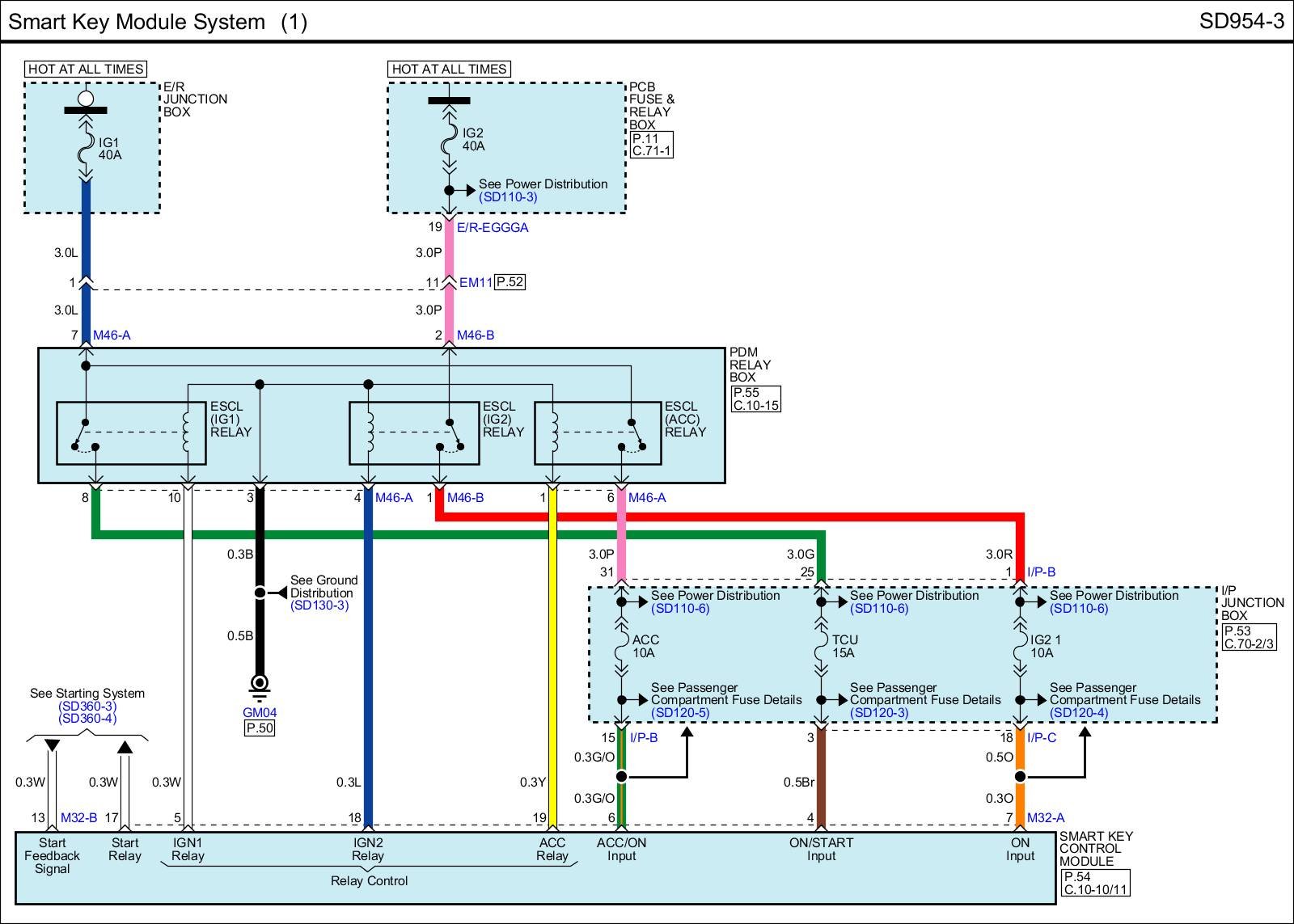Open the SD120-4 fuse details link
Image resolution: width=1294 pixels, height=924 pixels.
[1079, 713]
